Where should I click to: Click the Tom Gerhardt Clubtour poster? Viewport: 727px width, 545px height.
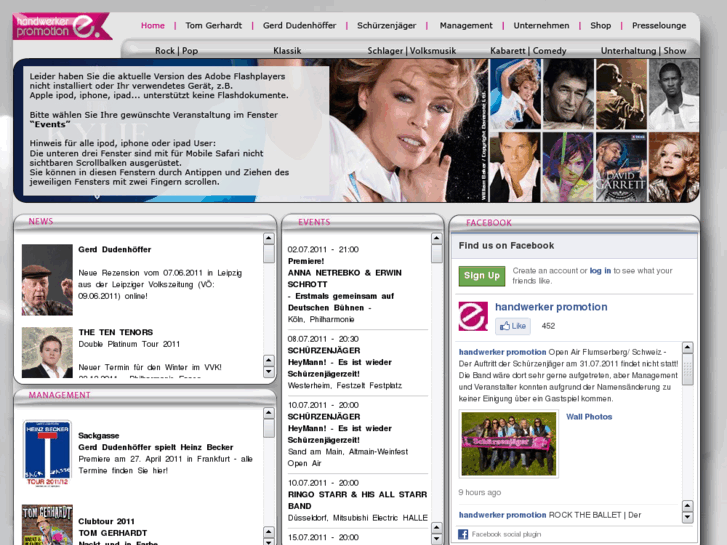click(47, 525)
